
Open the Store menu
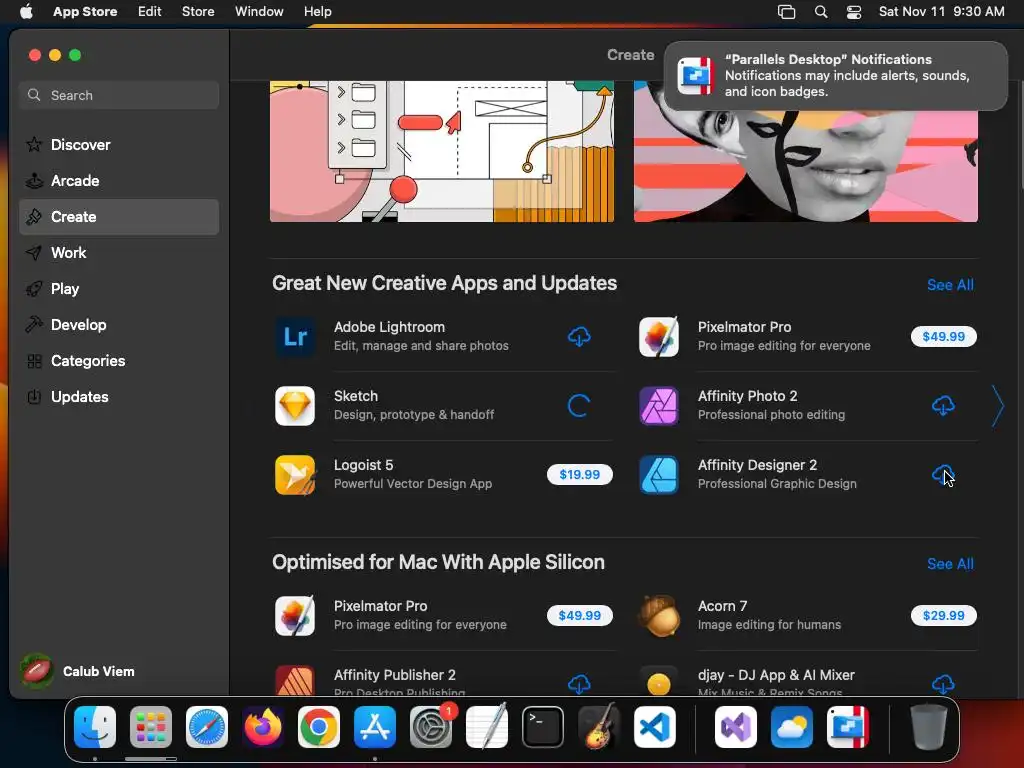pos(198,11)
